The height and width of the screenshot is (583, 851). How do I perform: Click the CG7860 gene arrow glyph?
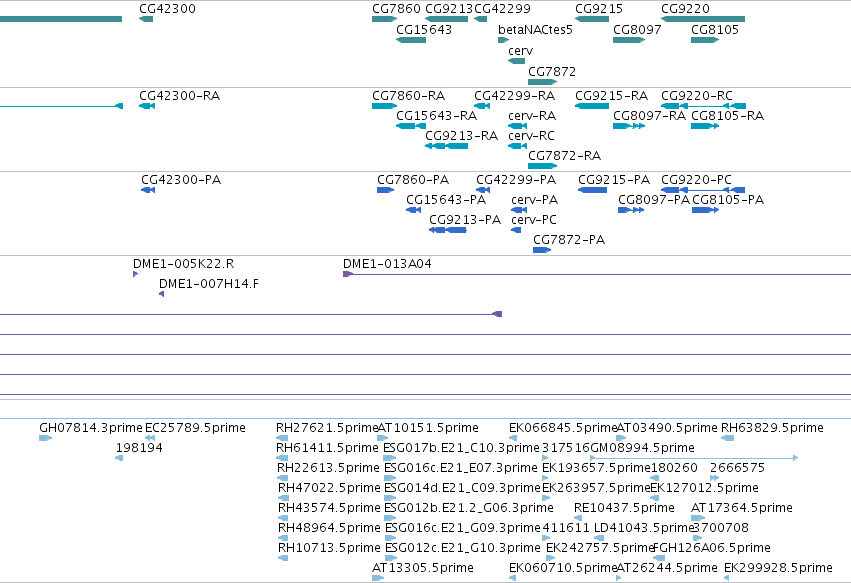click(385, 19)
